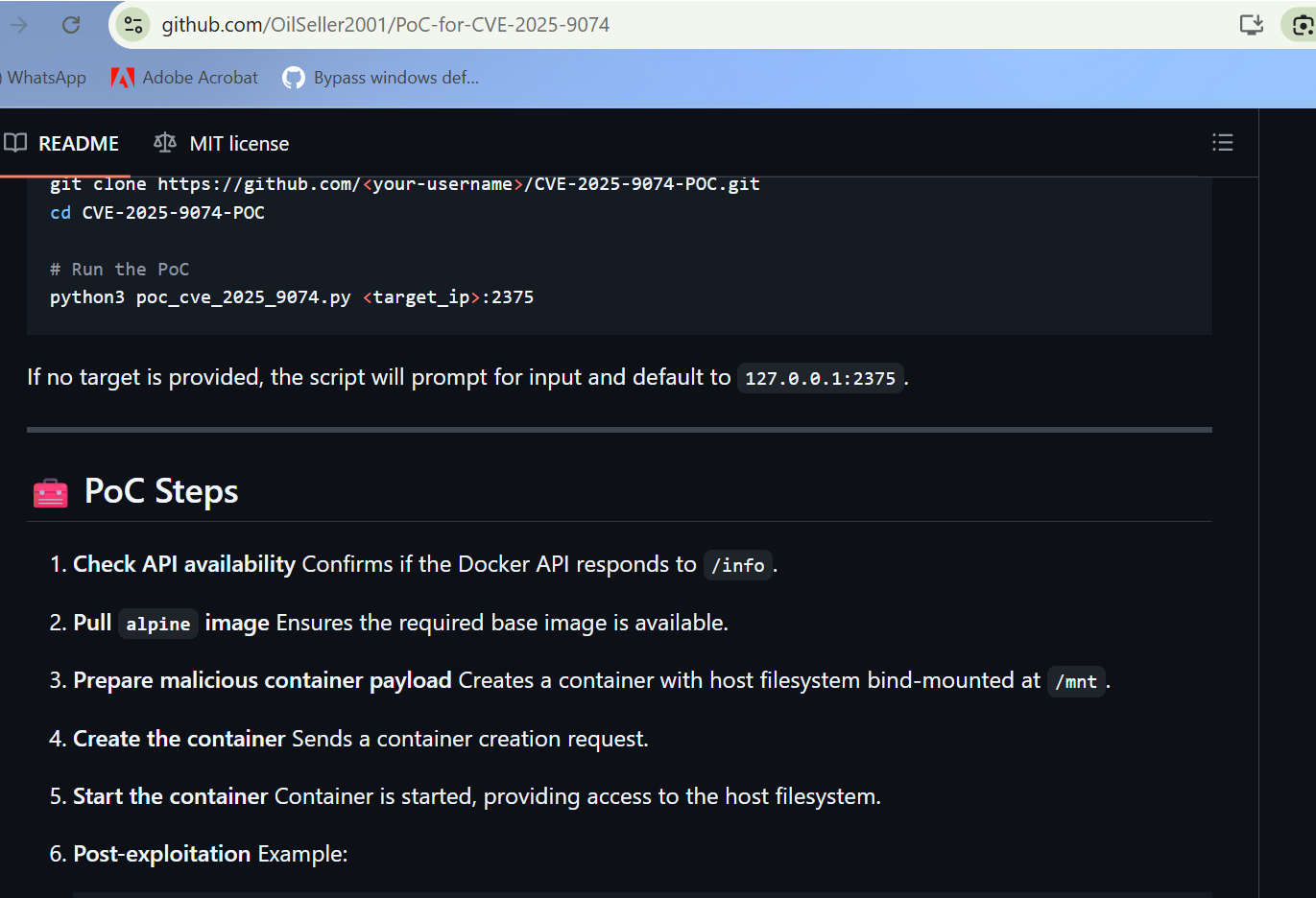Click the toolbox emoji next to PoC Steps
Screen dimensions: 1316x898
[51, 492]
